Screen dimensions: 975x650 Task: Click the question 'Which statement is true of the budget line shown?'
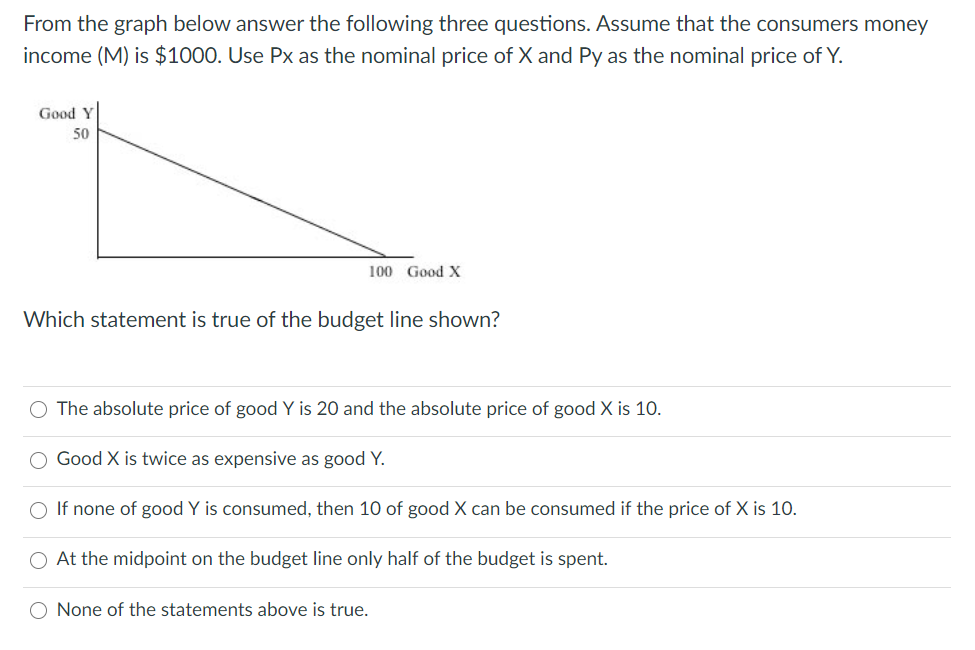pyautogui.click(x=262, y=320)
